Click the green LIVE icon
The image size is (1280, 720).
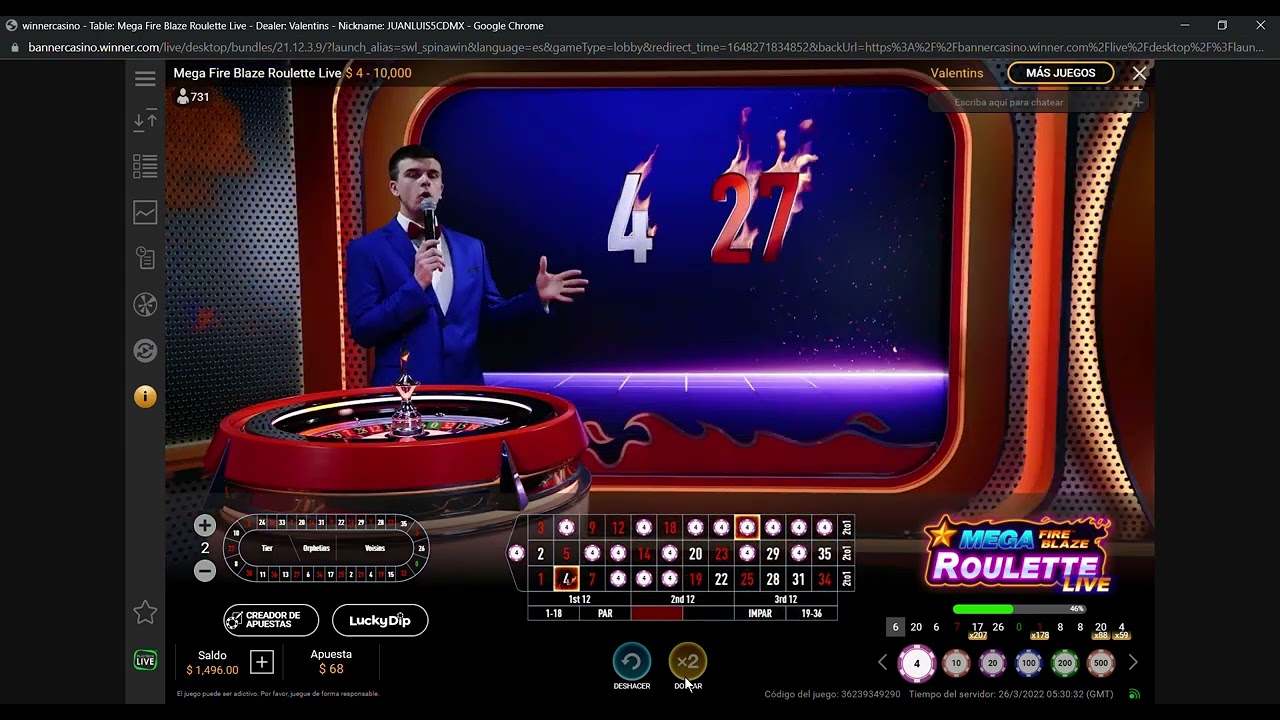(x=145, y=660)
